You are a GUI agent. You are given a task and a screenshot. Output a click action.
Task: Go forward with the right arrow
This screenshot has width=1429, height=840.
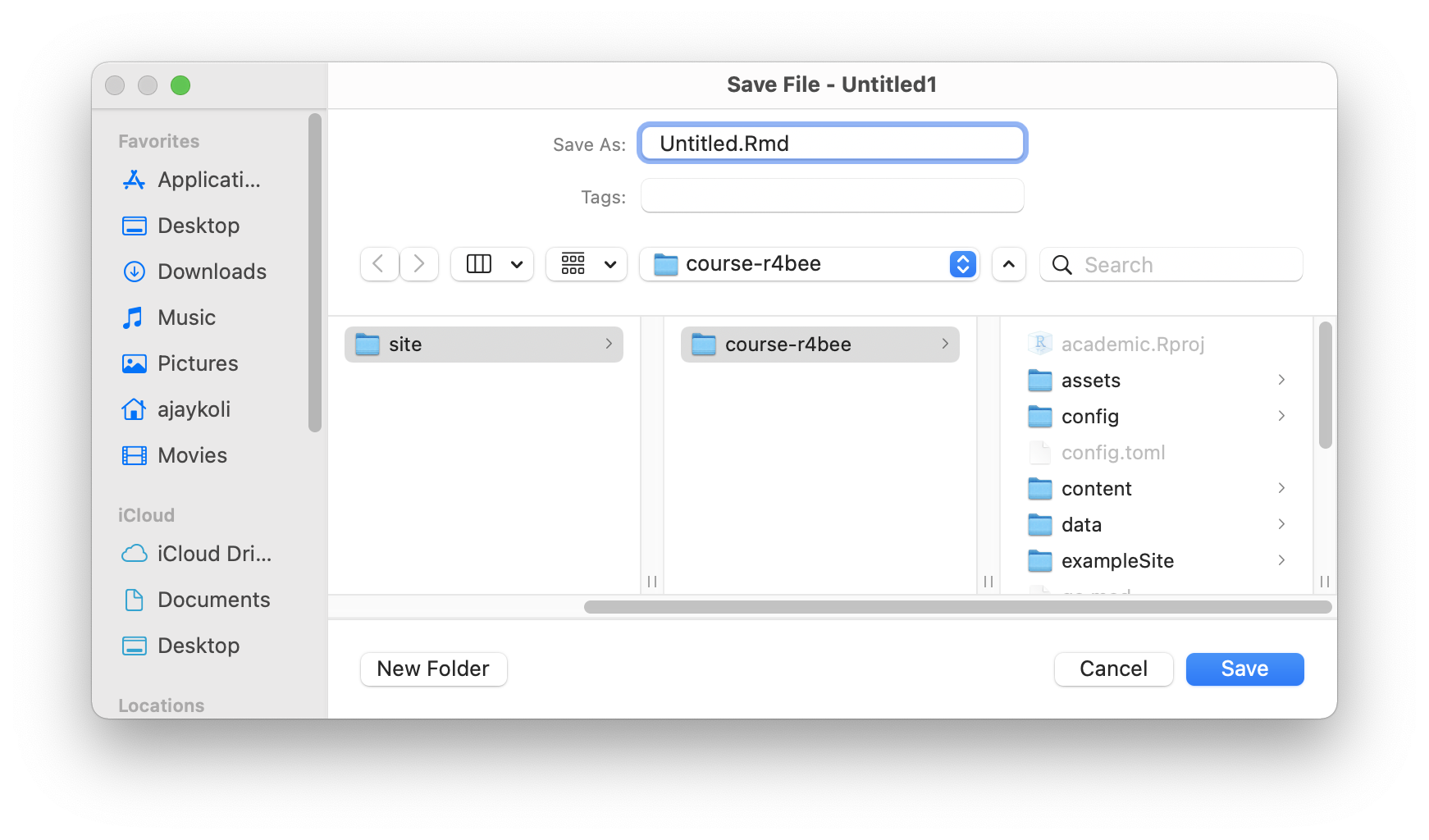pyautogui.click(x=419, y=264)
